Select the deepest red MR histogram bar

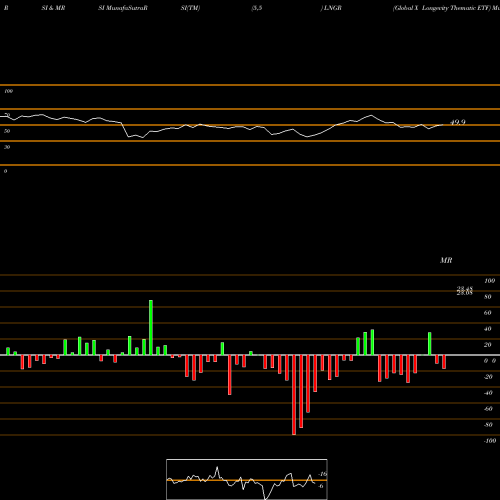click(294, 395)
